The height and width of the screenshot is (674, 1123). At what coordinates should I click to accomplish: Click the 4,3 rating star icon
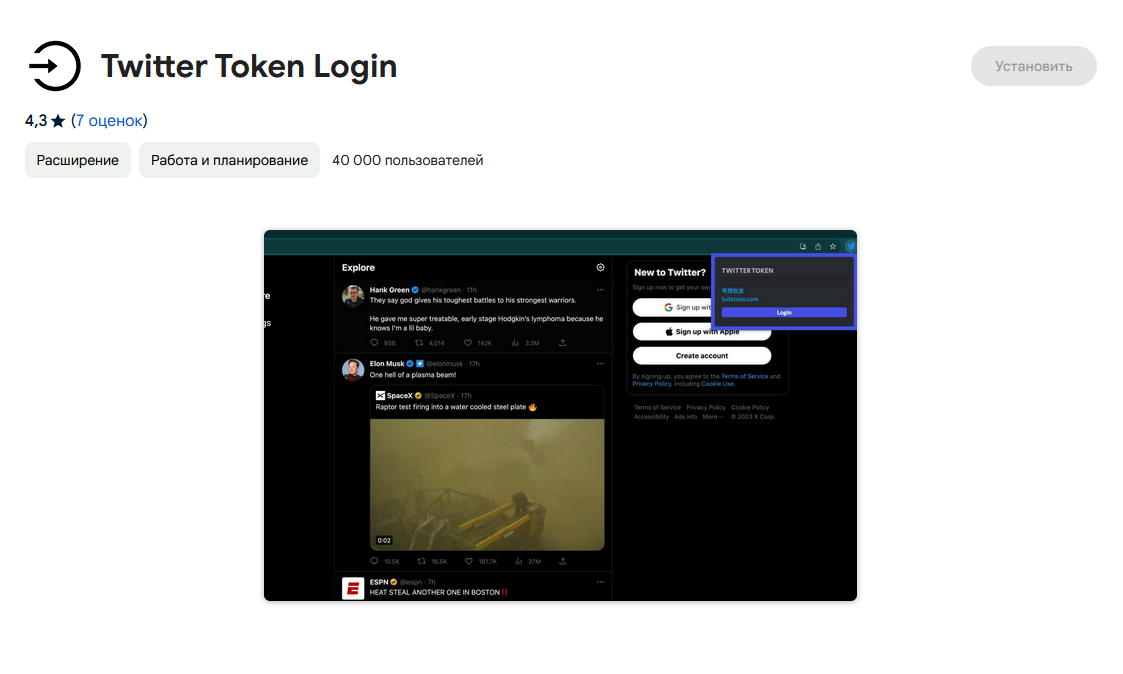(x=58, y=121)
